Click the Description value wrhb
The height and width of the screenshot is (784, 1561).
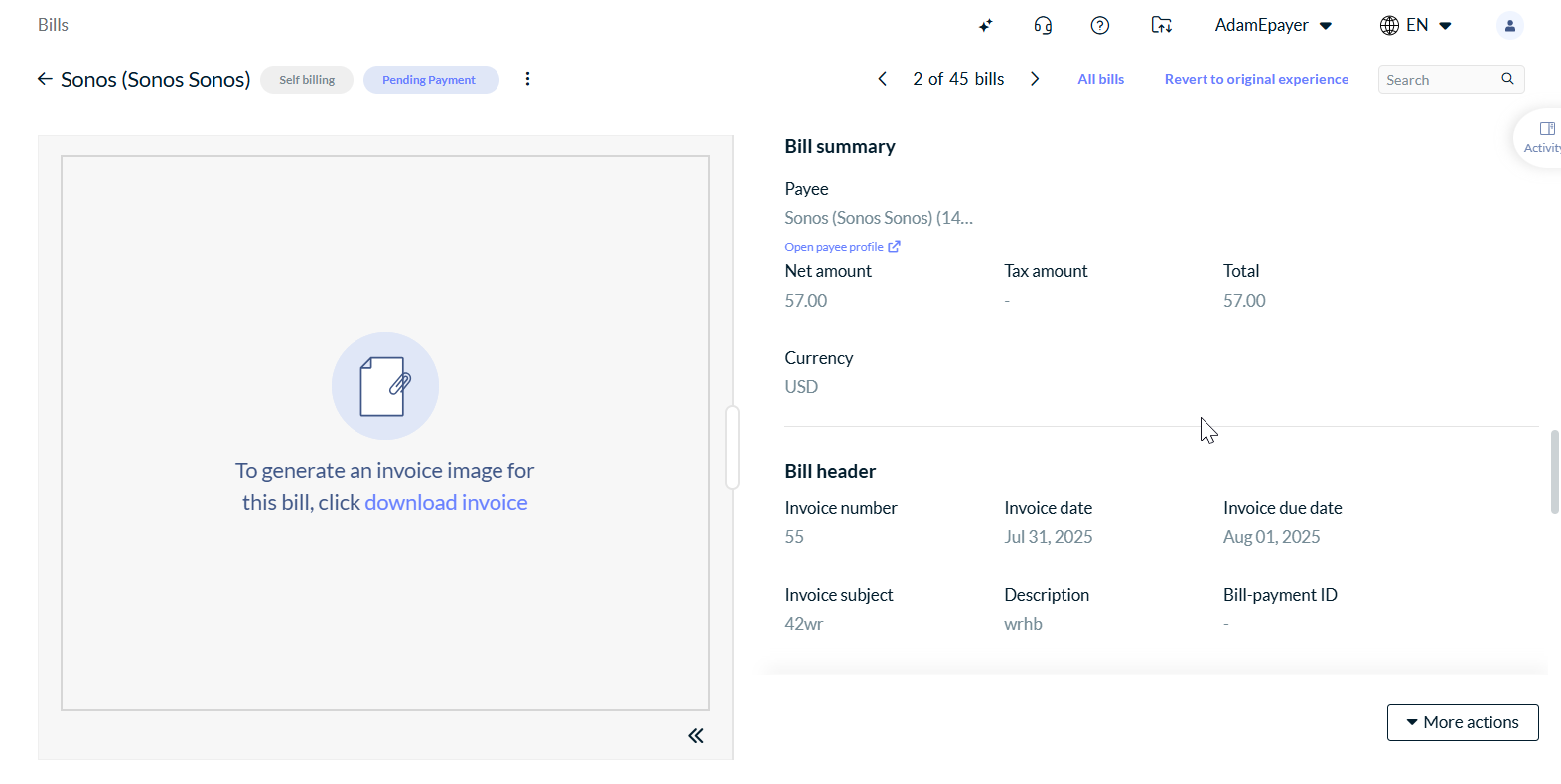point(1023,624)
